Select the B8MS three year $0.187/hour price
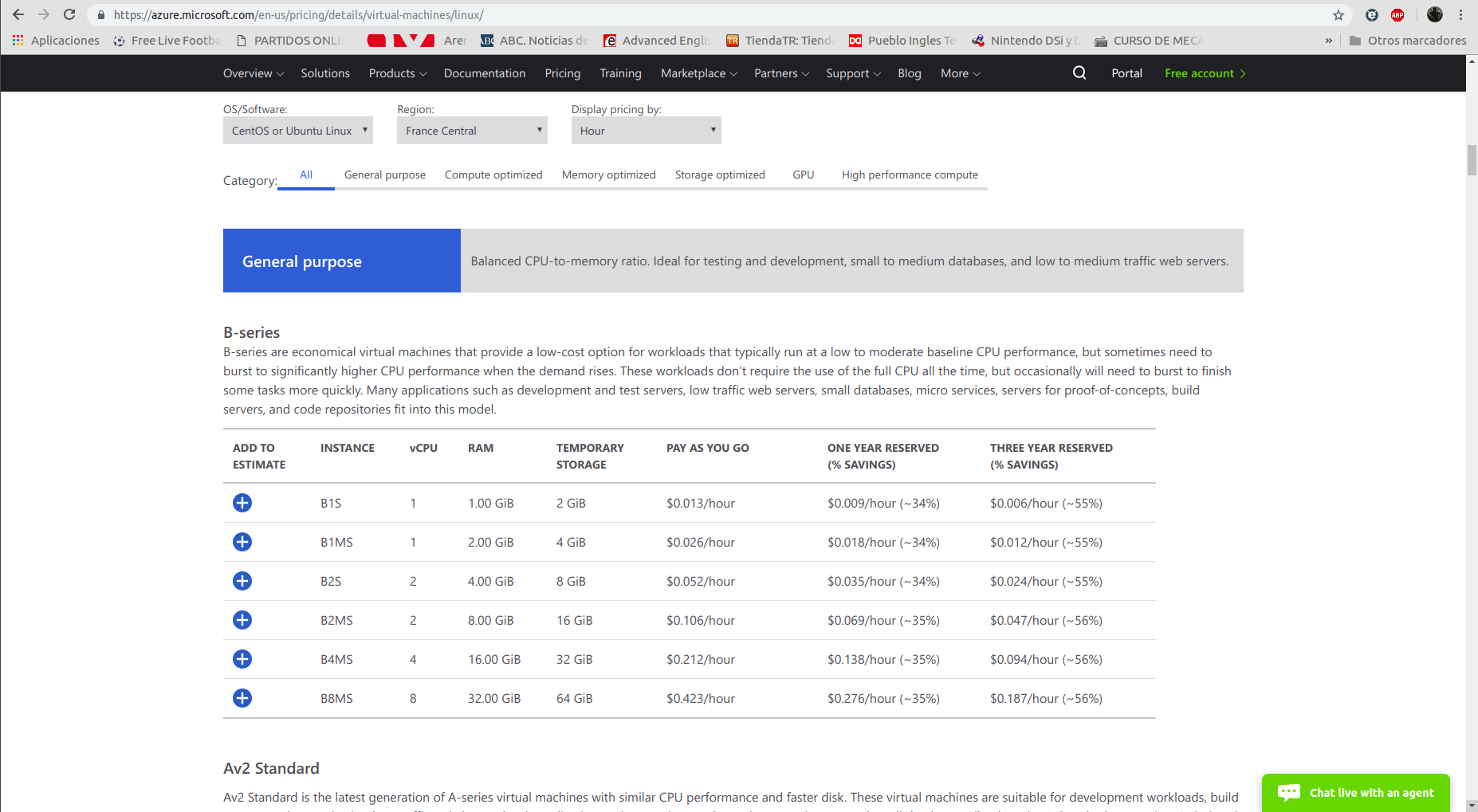 (x=1046, y=699)
